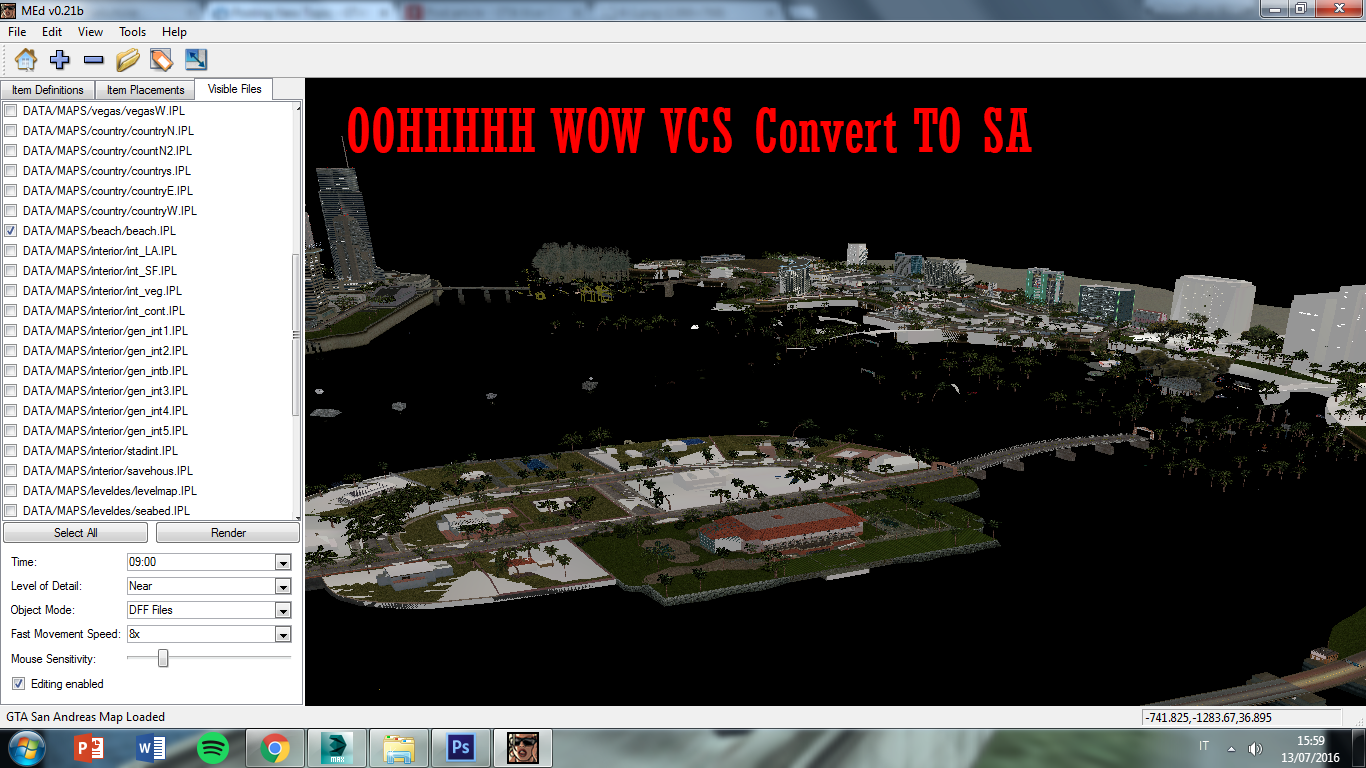Click the Render button

[x=228, y=533]
